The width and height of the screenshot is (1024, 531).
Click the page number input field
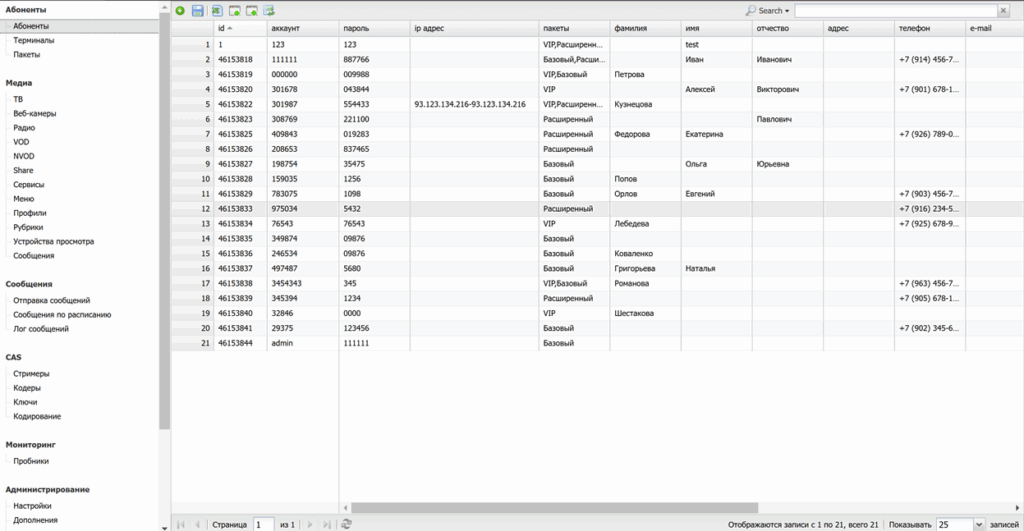coord(263,524)
